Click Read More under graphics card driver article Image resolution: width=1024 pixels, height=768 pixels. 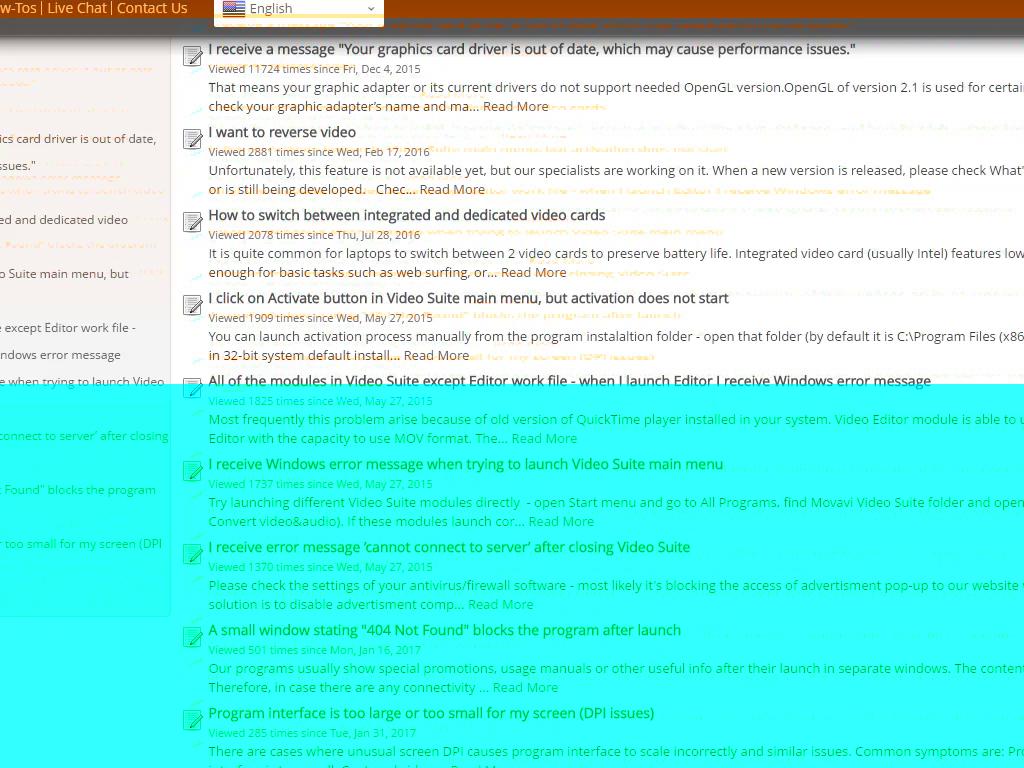coord(516,106)
